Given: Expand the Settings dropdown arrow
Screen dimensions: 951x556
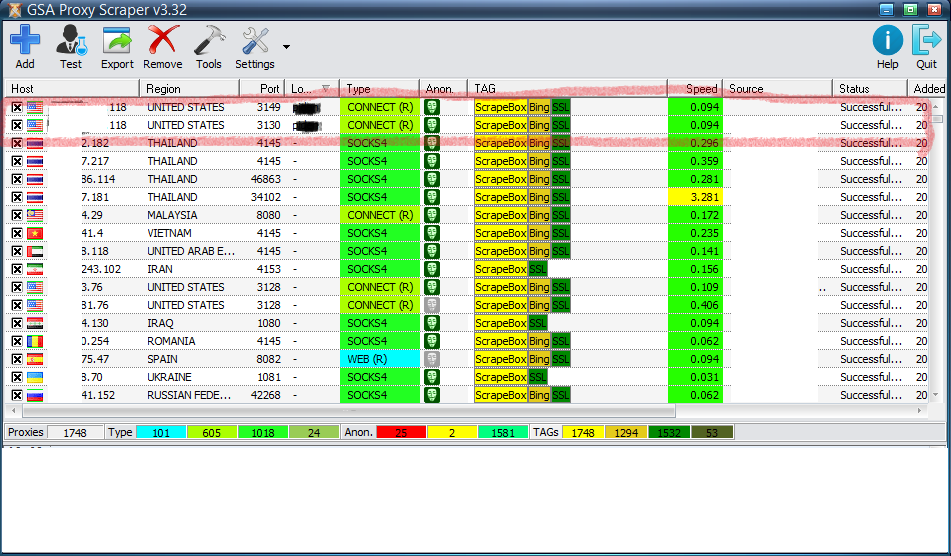Looking at the screenshot, I should point(286,47).
